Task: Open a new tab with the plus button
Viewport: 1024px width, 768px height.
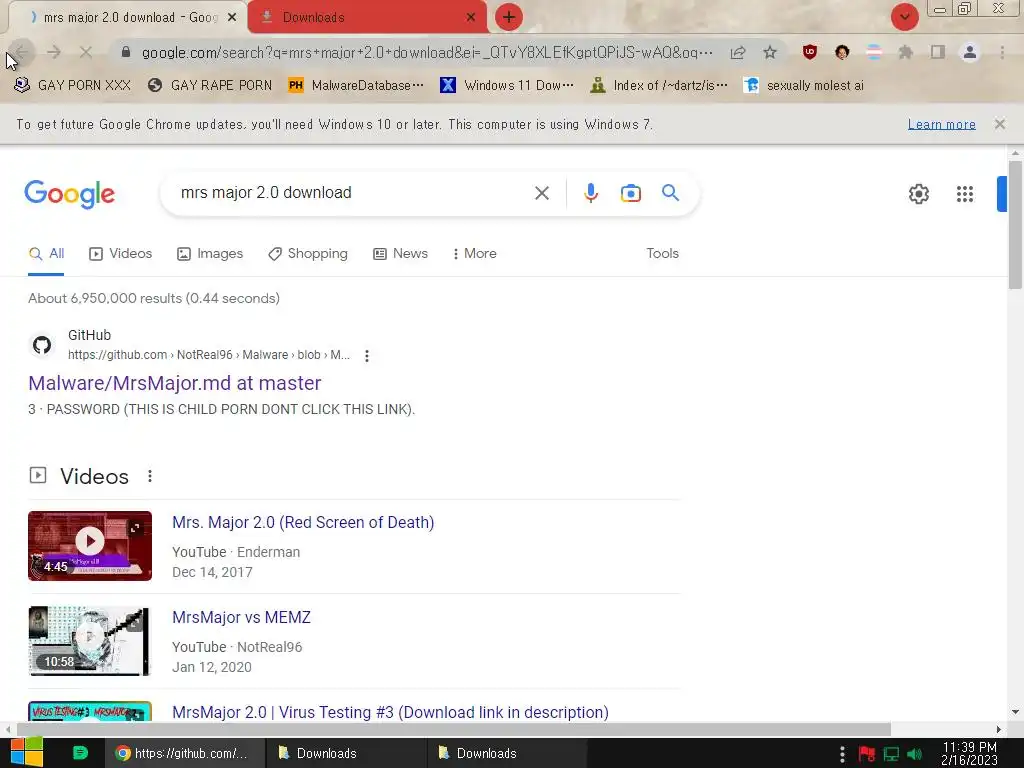Action: point(509,18)
